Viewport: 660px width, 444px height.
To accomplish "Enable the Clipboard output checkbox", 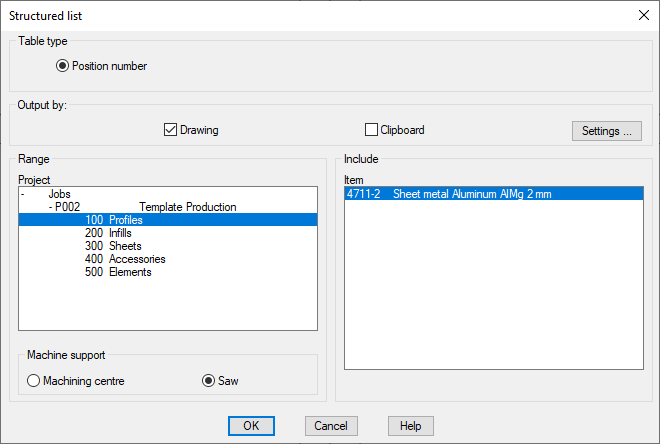I will (x=372, y=130).
